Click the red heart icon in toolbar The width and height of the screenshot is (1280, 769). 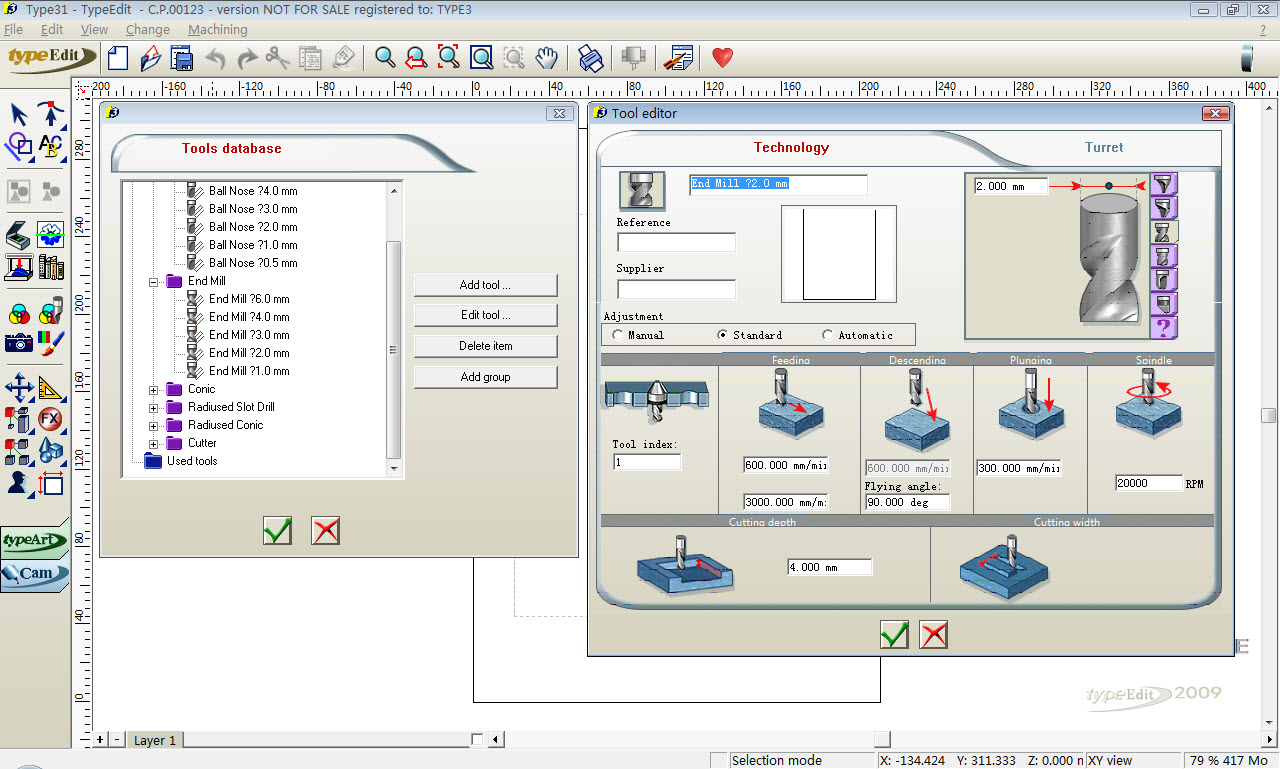click(722, 57)
